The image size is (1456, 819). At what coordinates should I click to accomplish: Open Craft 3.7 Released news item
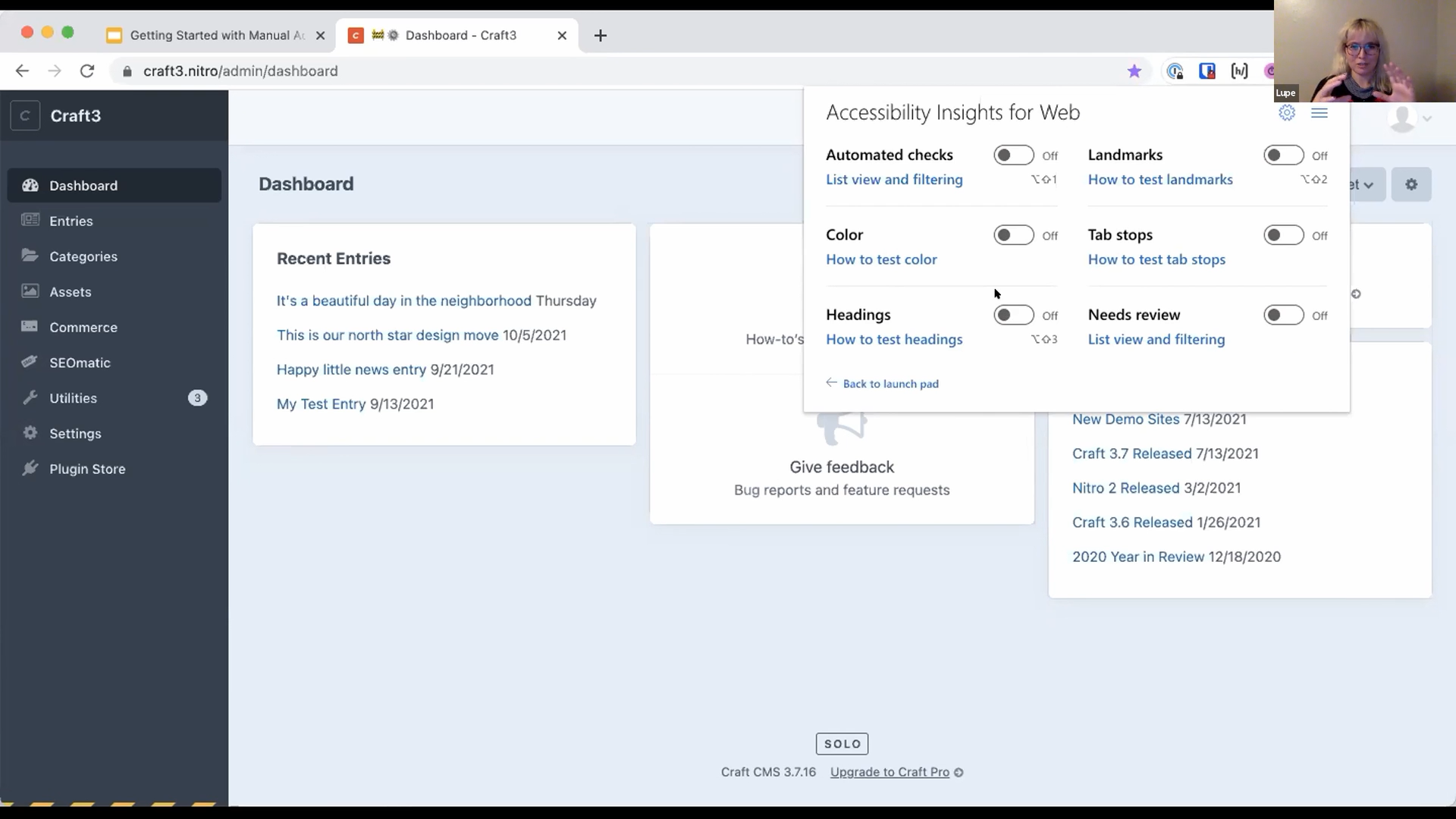click(1132, 453)
